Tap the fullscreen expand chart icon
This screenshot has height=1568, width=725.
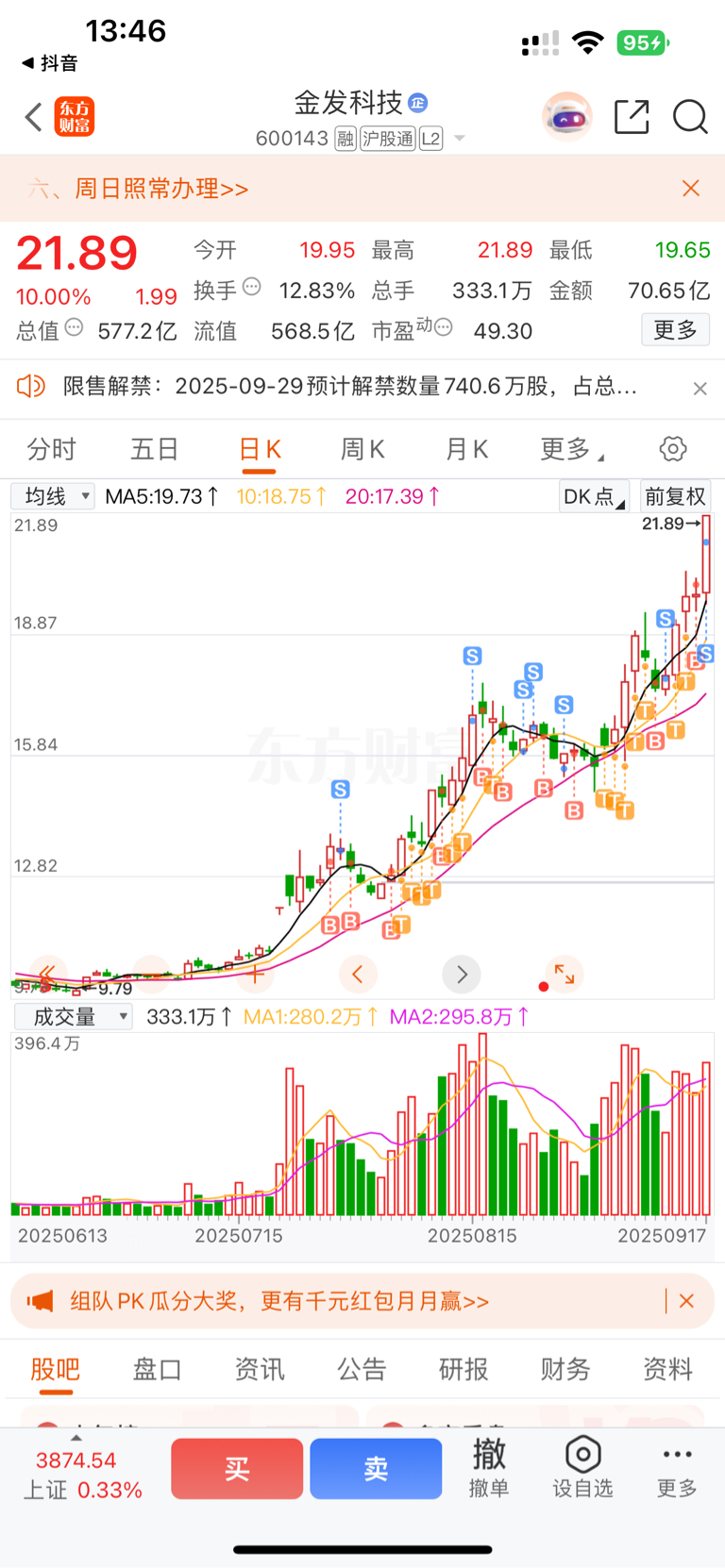(565, 974)
